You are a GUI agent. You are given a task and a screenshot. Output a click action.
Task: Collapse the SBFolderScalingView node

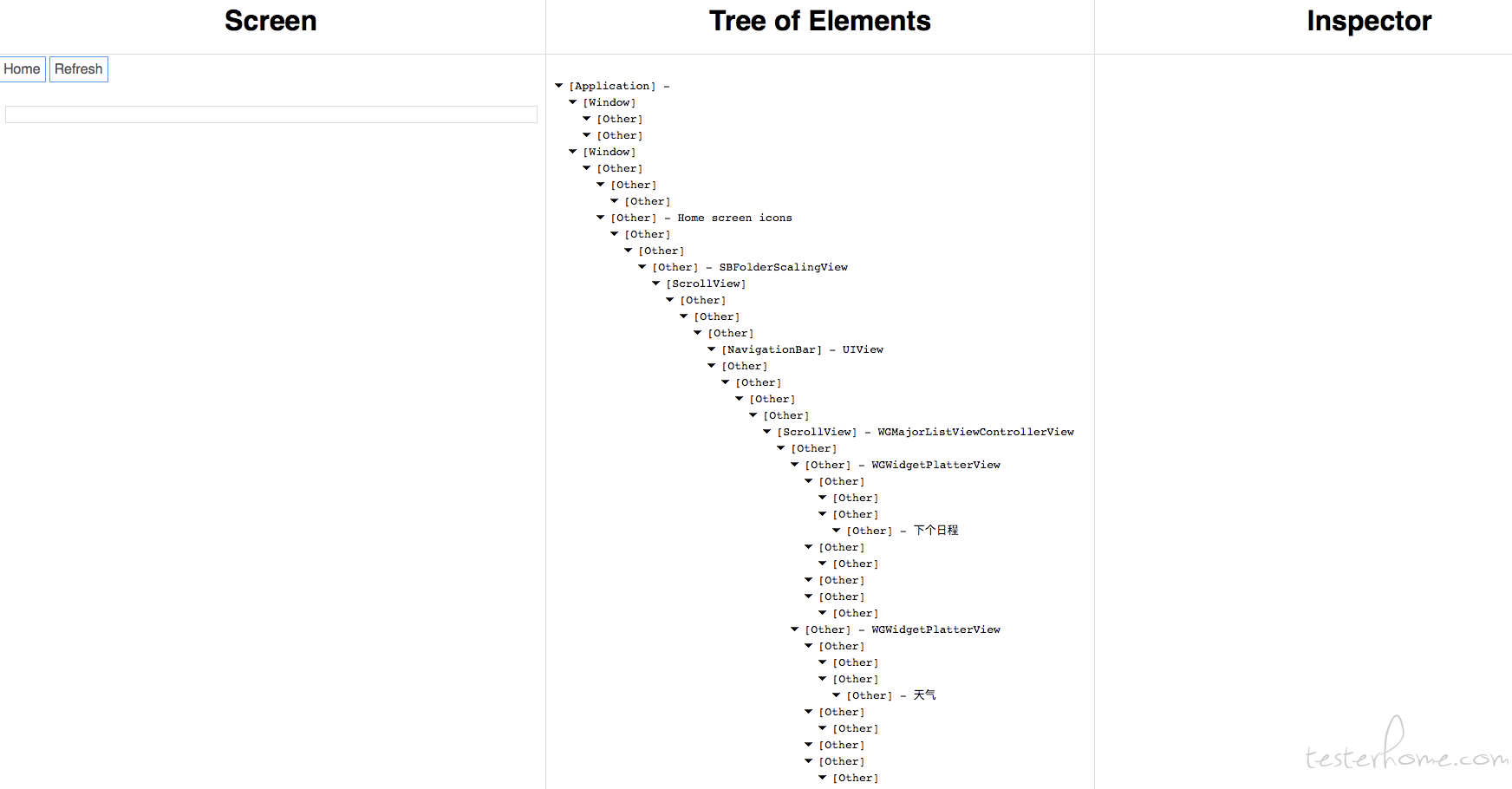[x=642, y=267]
